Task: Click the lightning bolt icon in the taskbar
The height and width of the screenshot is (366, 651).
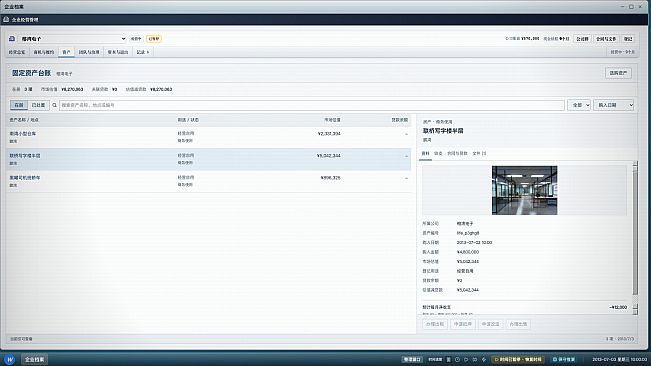Action: (484, 359)
